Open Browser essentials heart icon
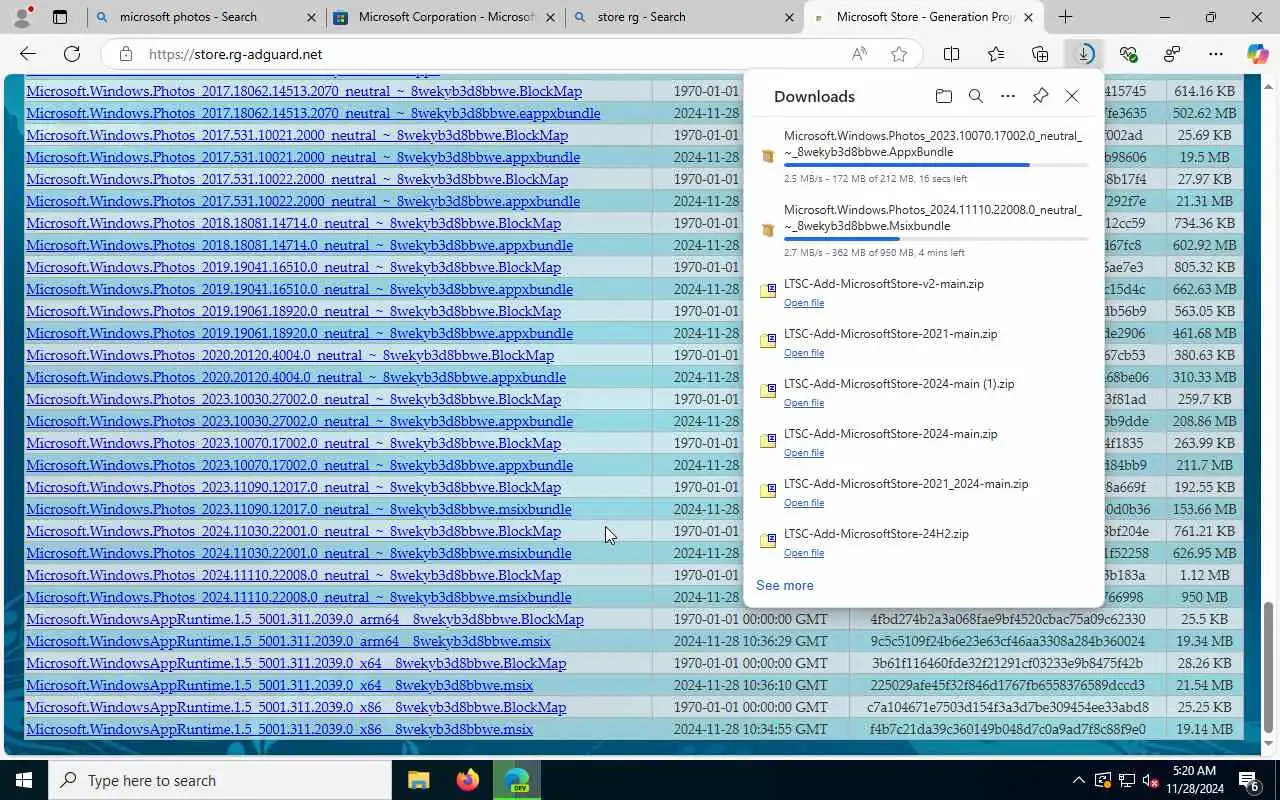 coord(1128,54)
